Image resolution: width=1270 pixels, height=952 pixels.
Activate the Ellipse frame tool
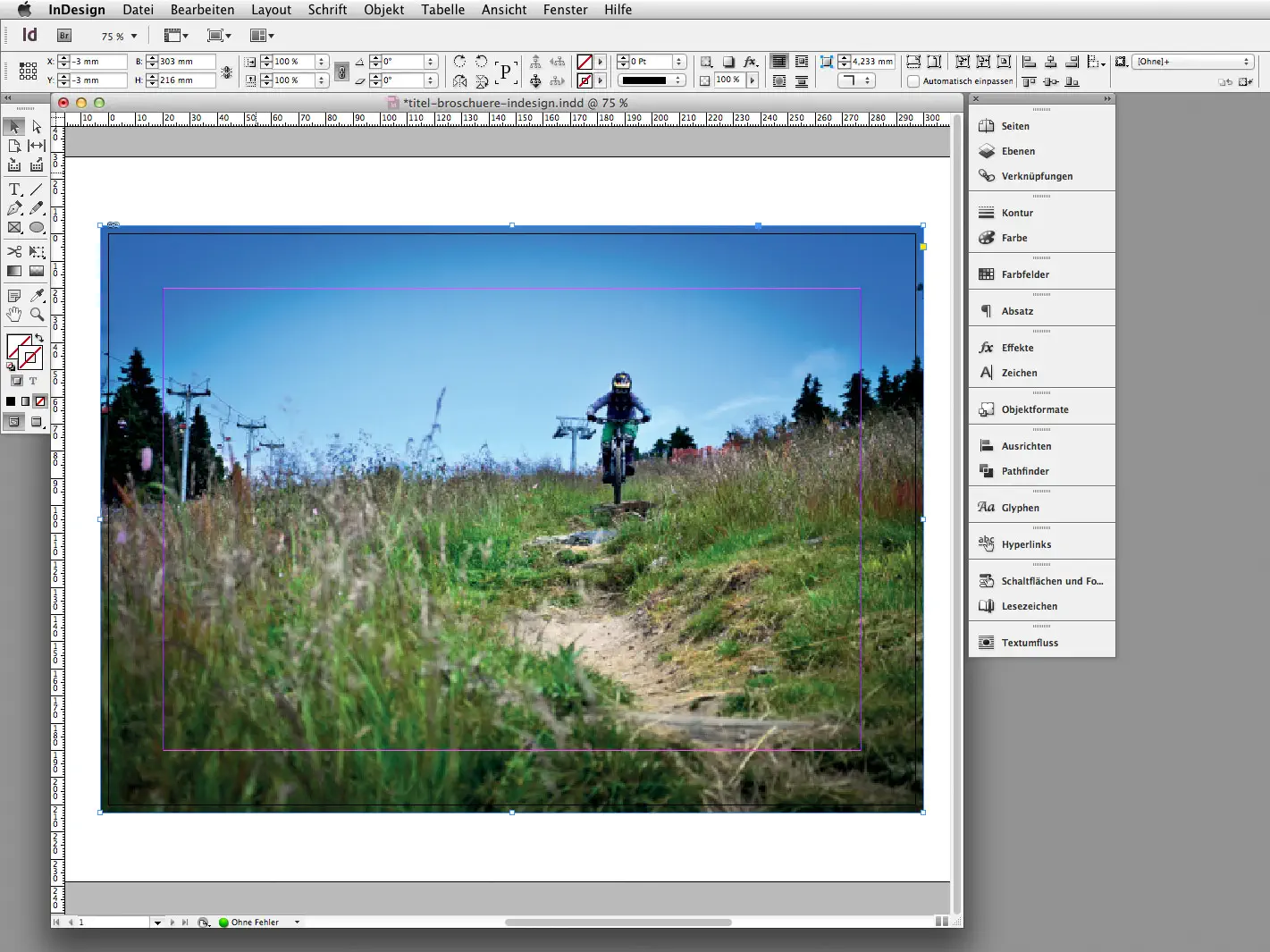pos(36,227)
